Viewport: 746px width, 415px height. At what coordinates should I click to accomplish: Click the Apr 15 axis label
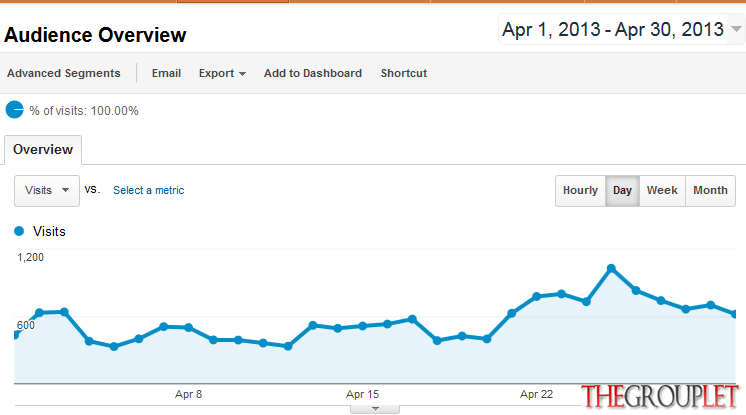[362, 394]
